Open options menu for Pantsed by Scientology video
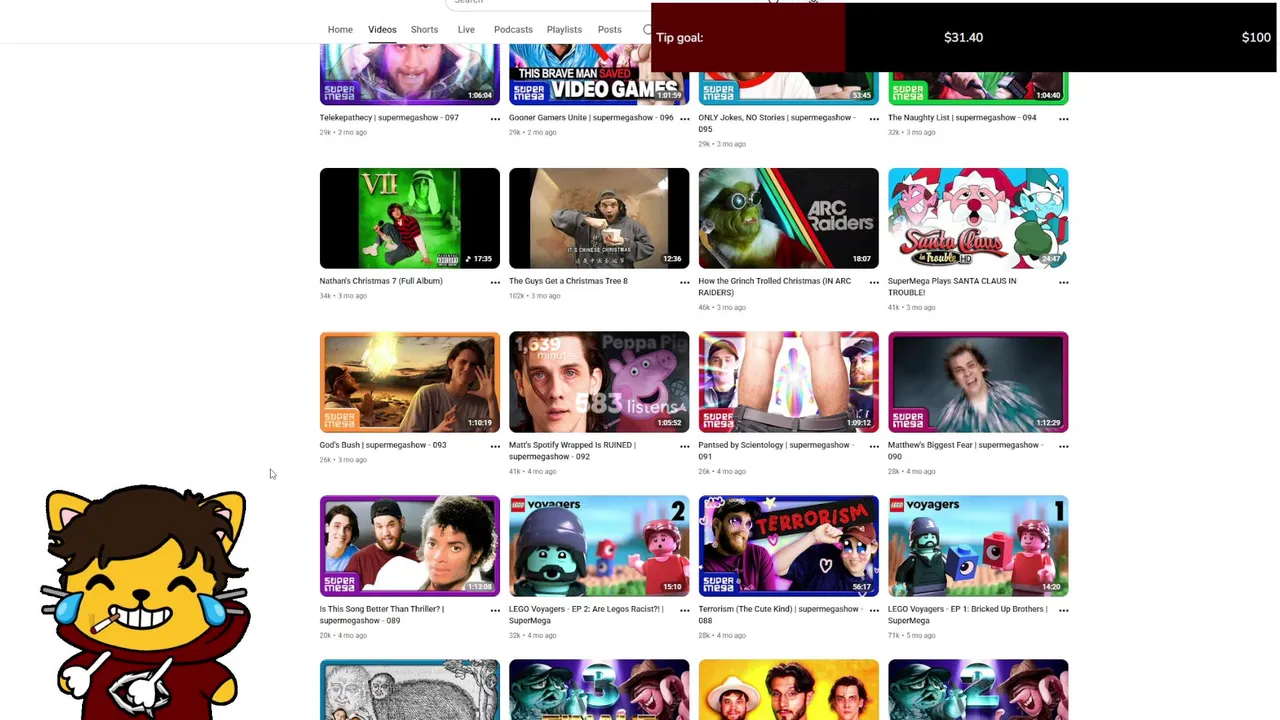The width and height of the screenshot is (1280, 720). click(874, 446)
